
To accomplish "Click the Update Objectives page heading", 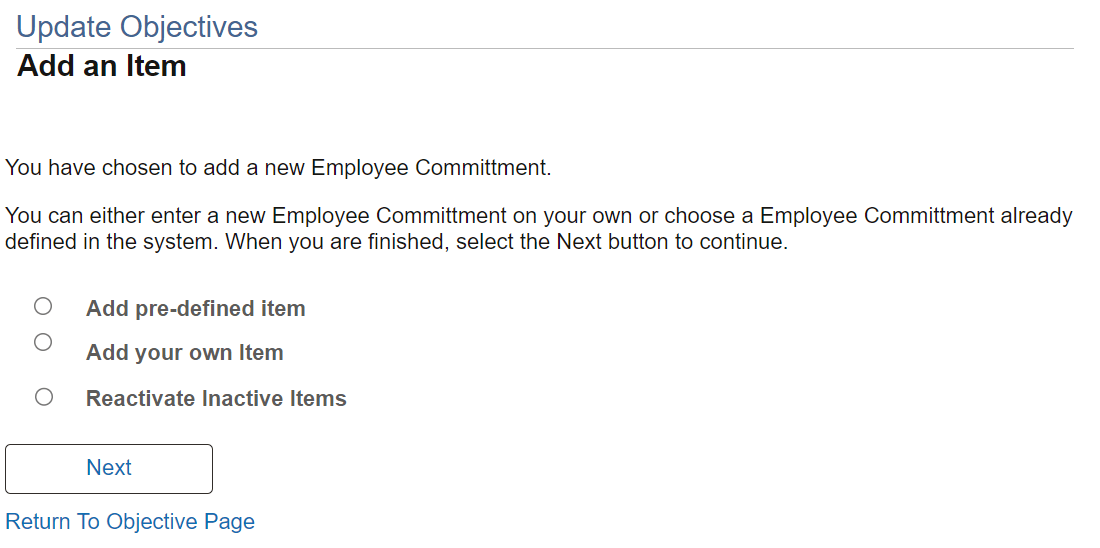I will pyautogui.click(x=137, y=27).
